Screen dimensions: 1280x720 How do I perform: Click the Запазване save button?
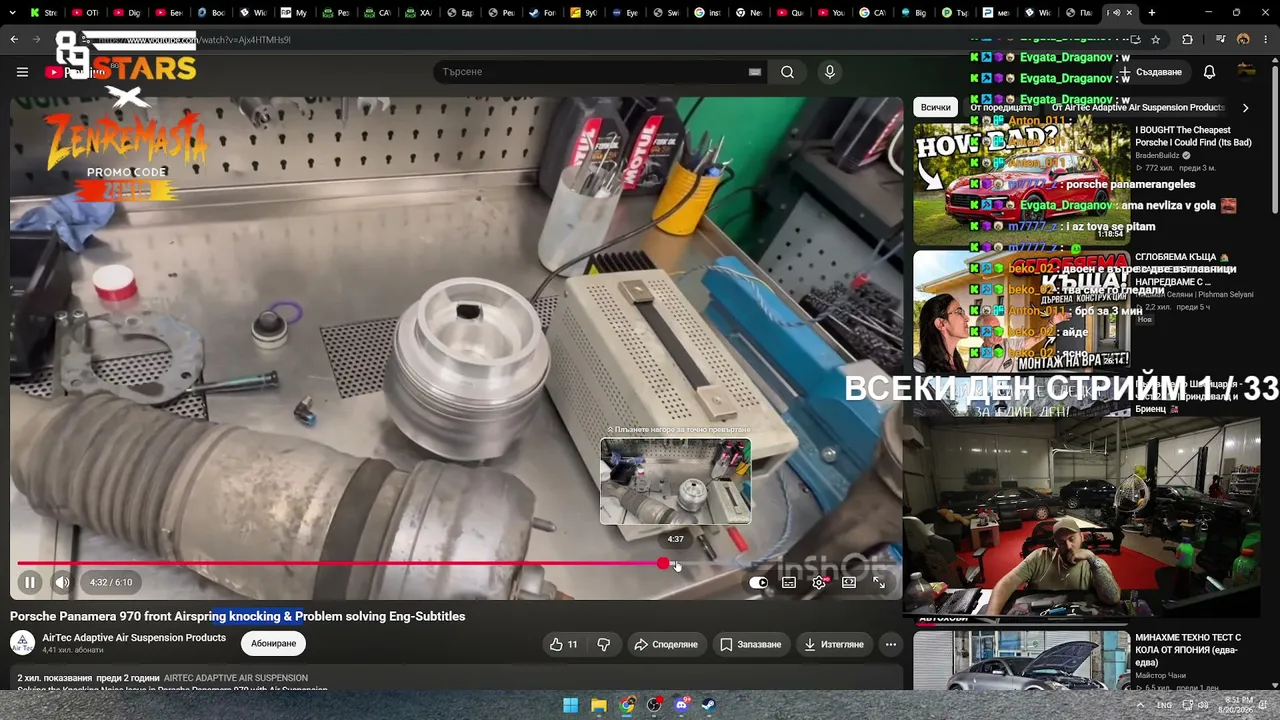751,644
